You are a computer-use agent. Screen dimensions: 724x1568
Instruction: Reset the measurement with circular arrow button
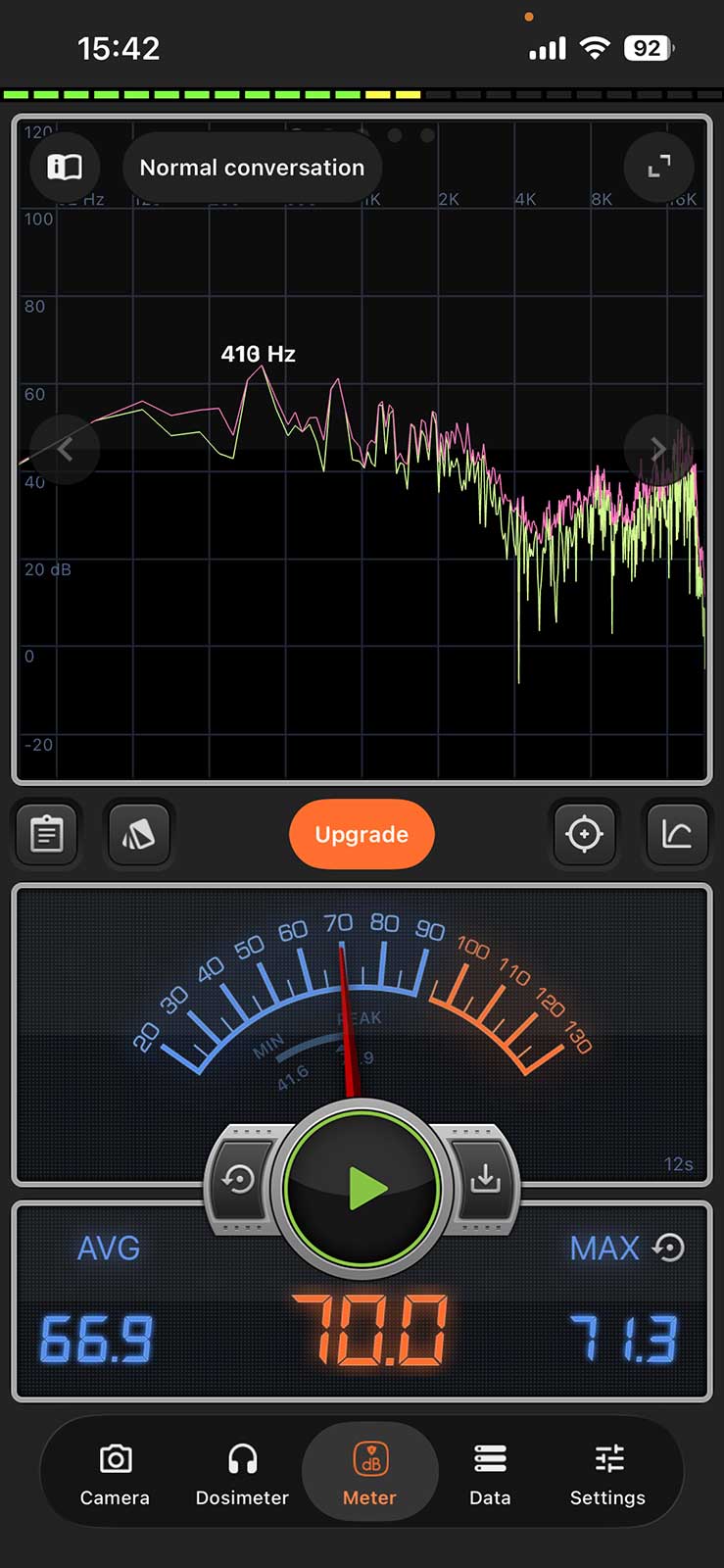point(239,1180)
